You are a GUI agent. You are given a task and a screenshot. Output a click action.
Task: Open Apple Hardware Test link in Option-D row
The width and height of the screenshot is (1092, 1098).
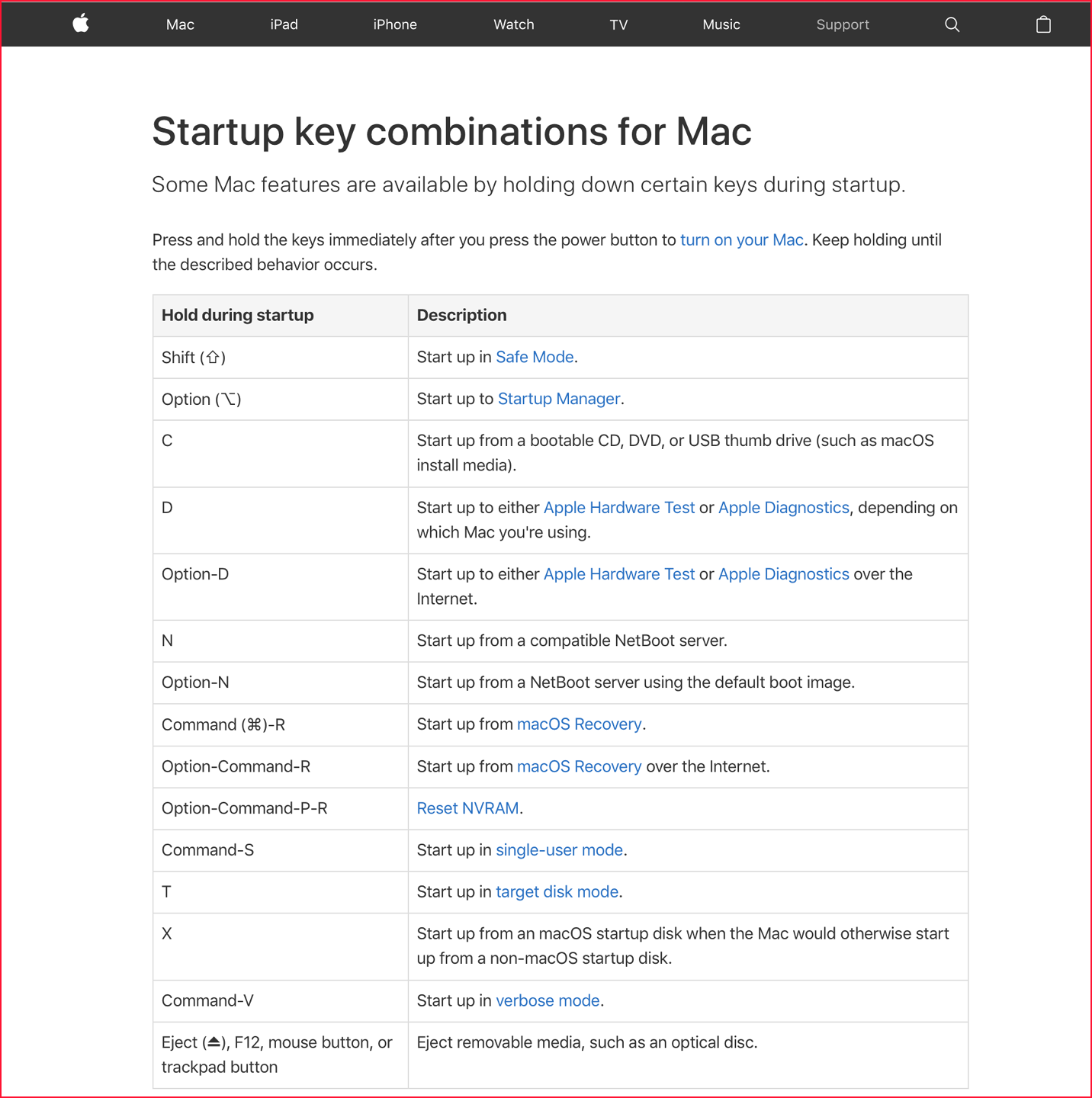click(619, 573)
